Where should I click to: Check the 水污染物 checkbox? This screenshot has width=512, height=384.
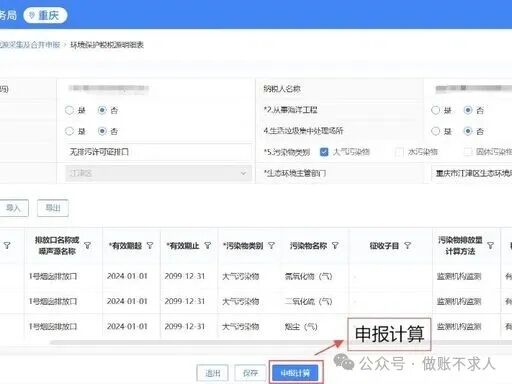399,152
